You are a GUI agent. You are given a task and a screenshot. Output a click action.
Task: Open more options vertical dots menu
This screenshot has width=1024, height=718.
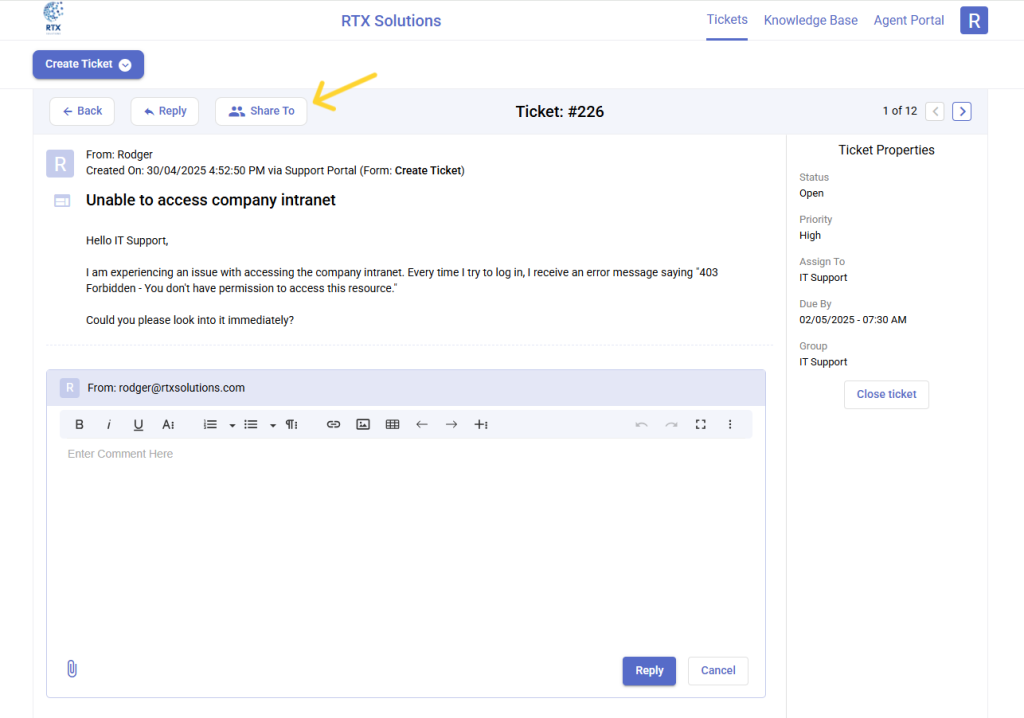730,425
